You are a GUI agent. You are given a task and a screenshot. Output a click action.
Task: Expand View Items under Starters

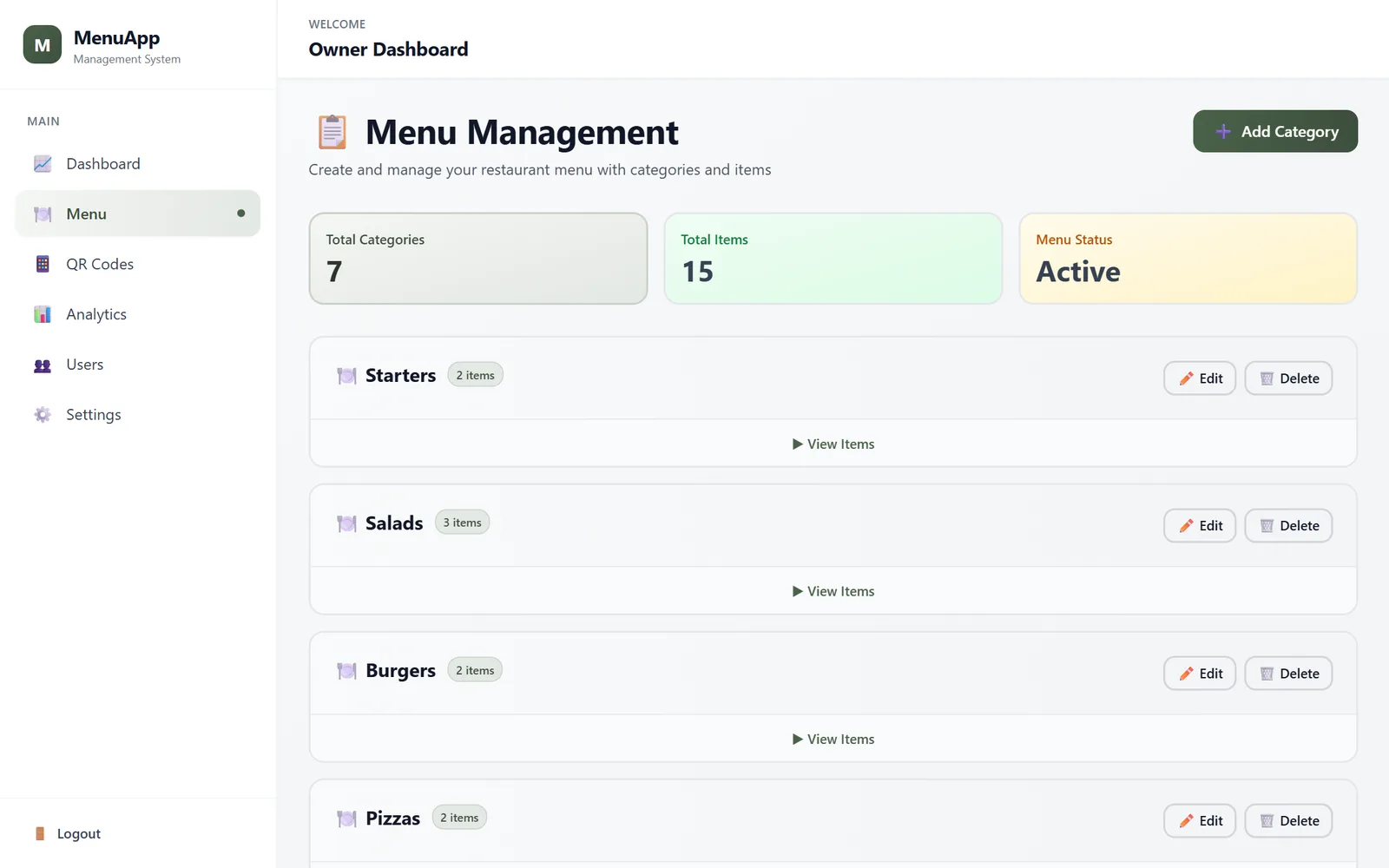833,444
